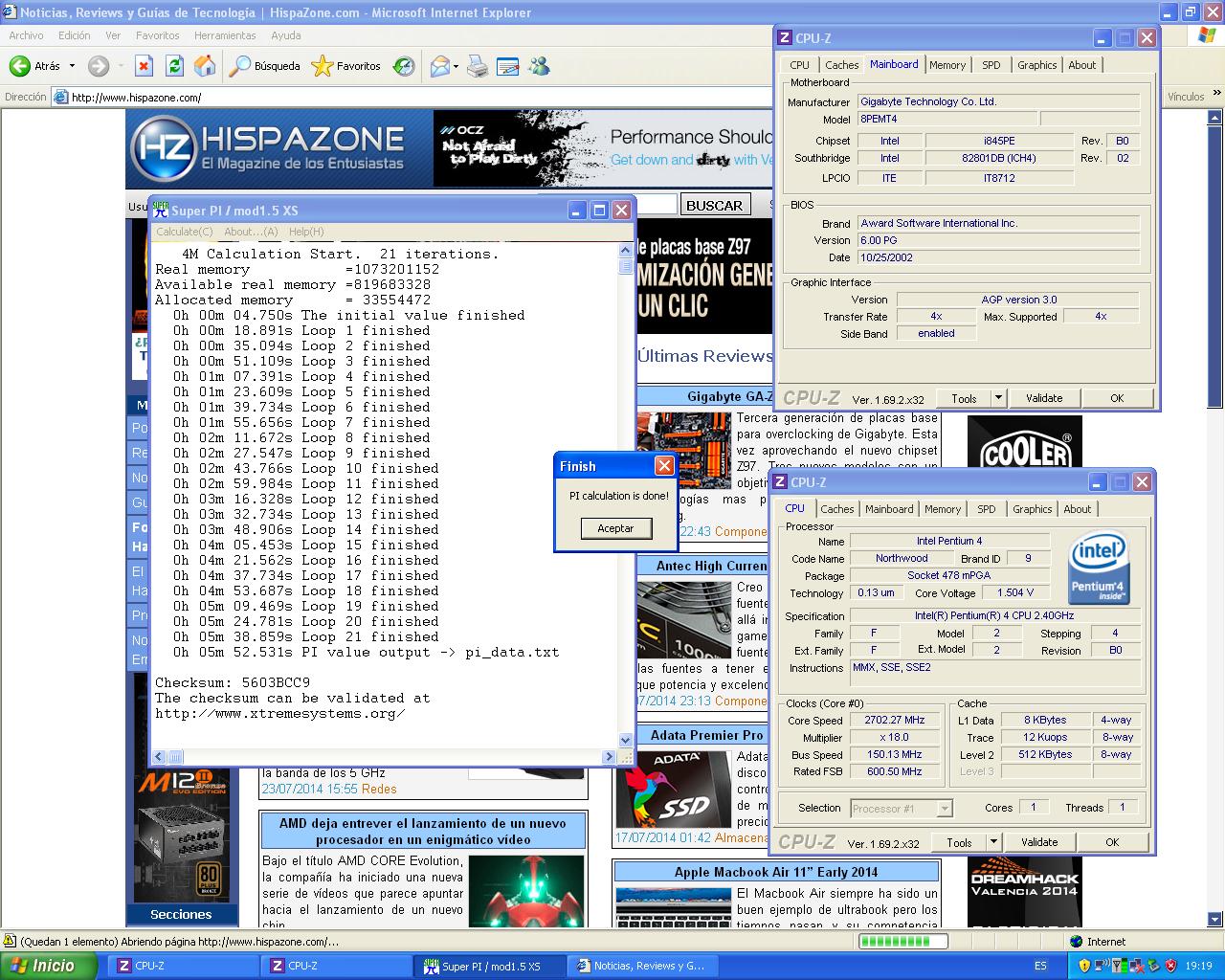This screenshot has height=980, width=1225.
Task: Click the Messenger icon in toolbar
Action: 539,66
